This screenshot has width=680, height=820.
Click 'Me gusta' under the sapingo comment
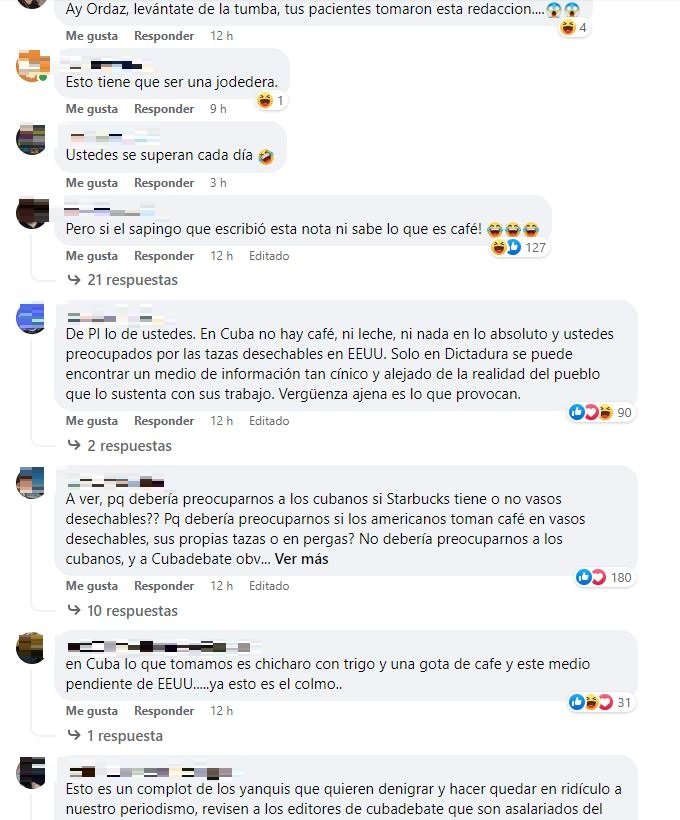click(x=92, y=256)
